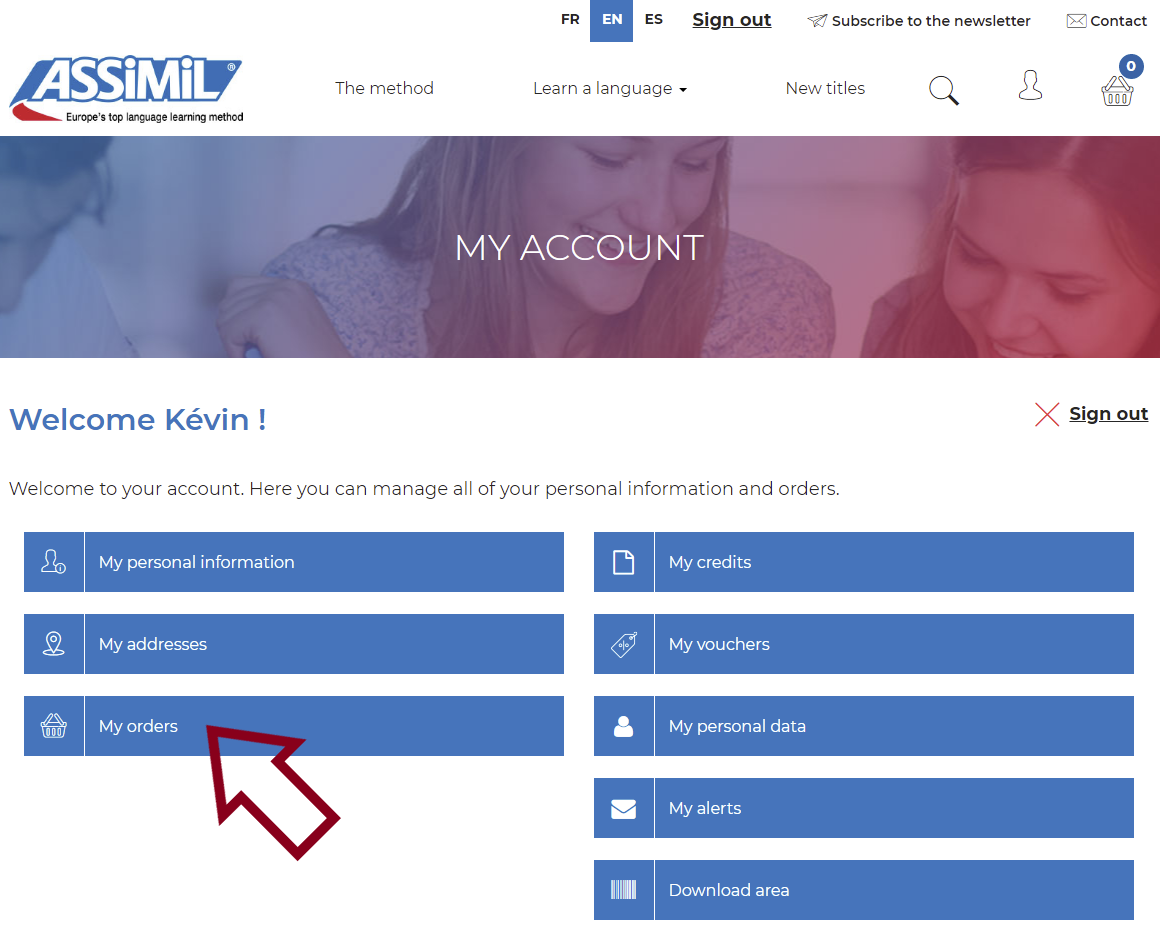Click the My vouchers tag icon
Screen dimensions: 1160x932
coord(624,644)
